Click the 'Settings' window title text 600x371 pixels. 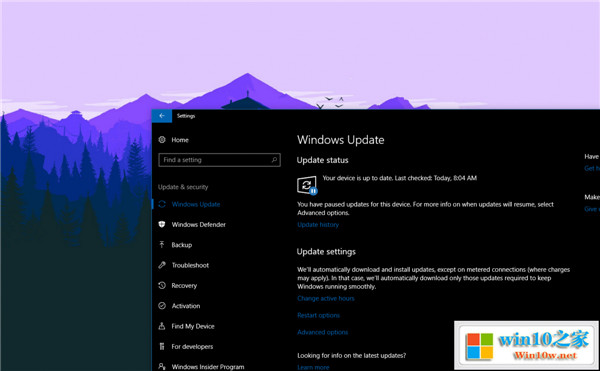pos(186,116)
